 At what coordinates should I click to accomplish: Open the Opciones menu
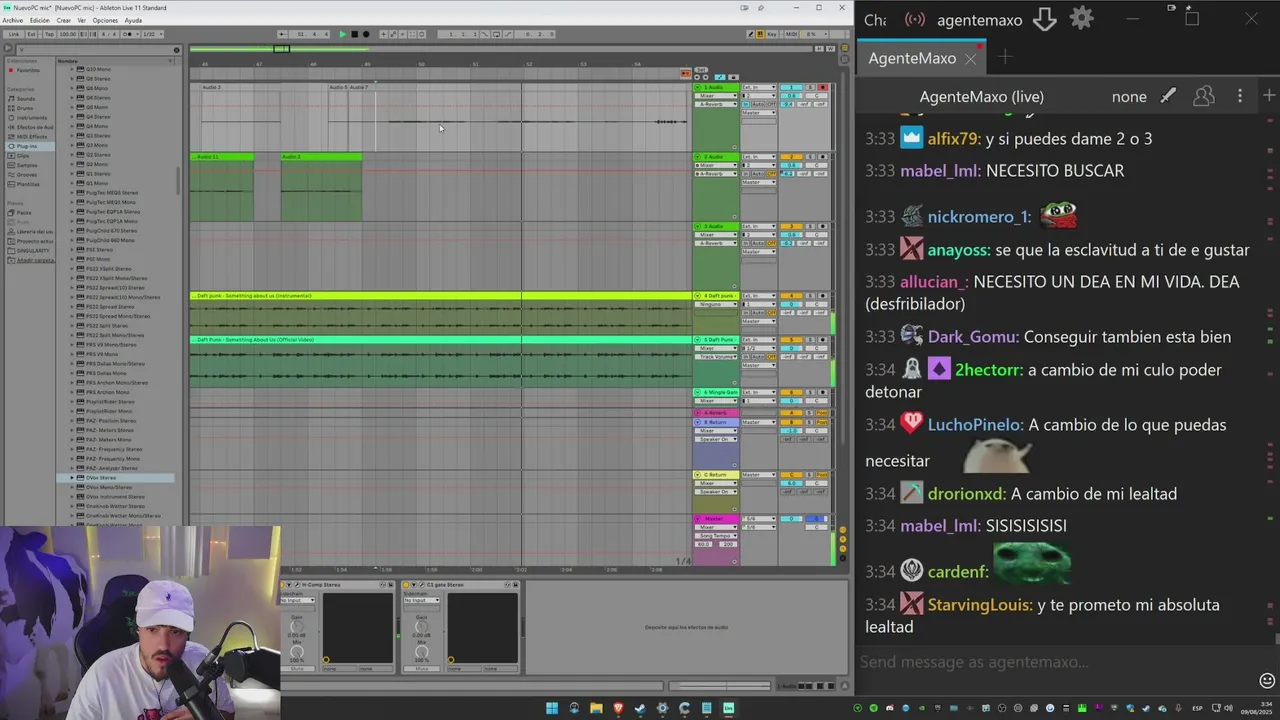tap(104, 20)
